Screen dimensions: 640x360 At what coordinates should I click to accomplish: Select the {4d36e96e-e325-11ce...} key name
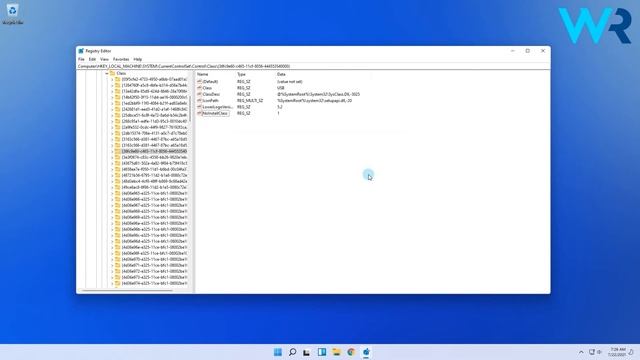click(154, 247)
